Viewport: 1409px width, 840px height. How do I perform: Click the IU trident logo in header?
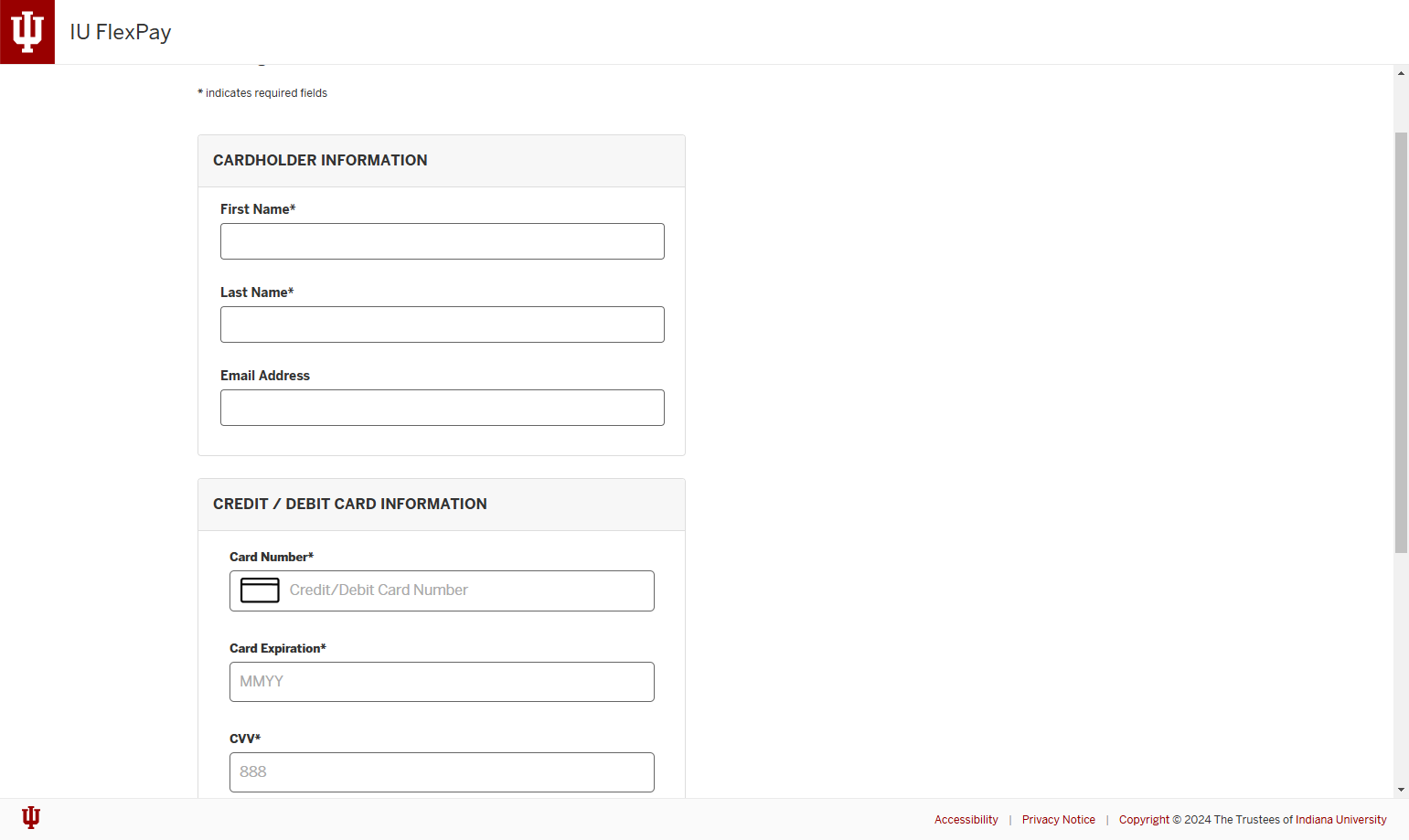click(27, 32)
